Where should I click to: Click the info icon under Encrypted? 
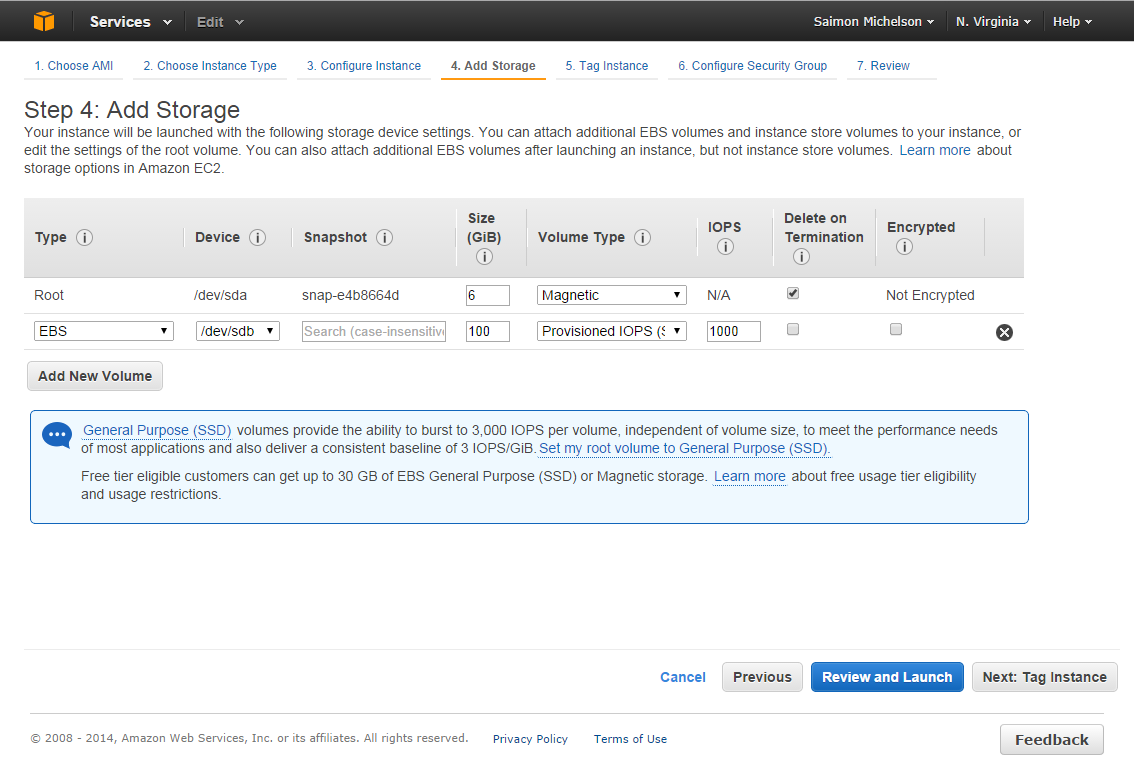click(904, 247)
